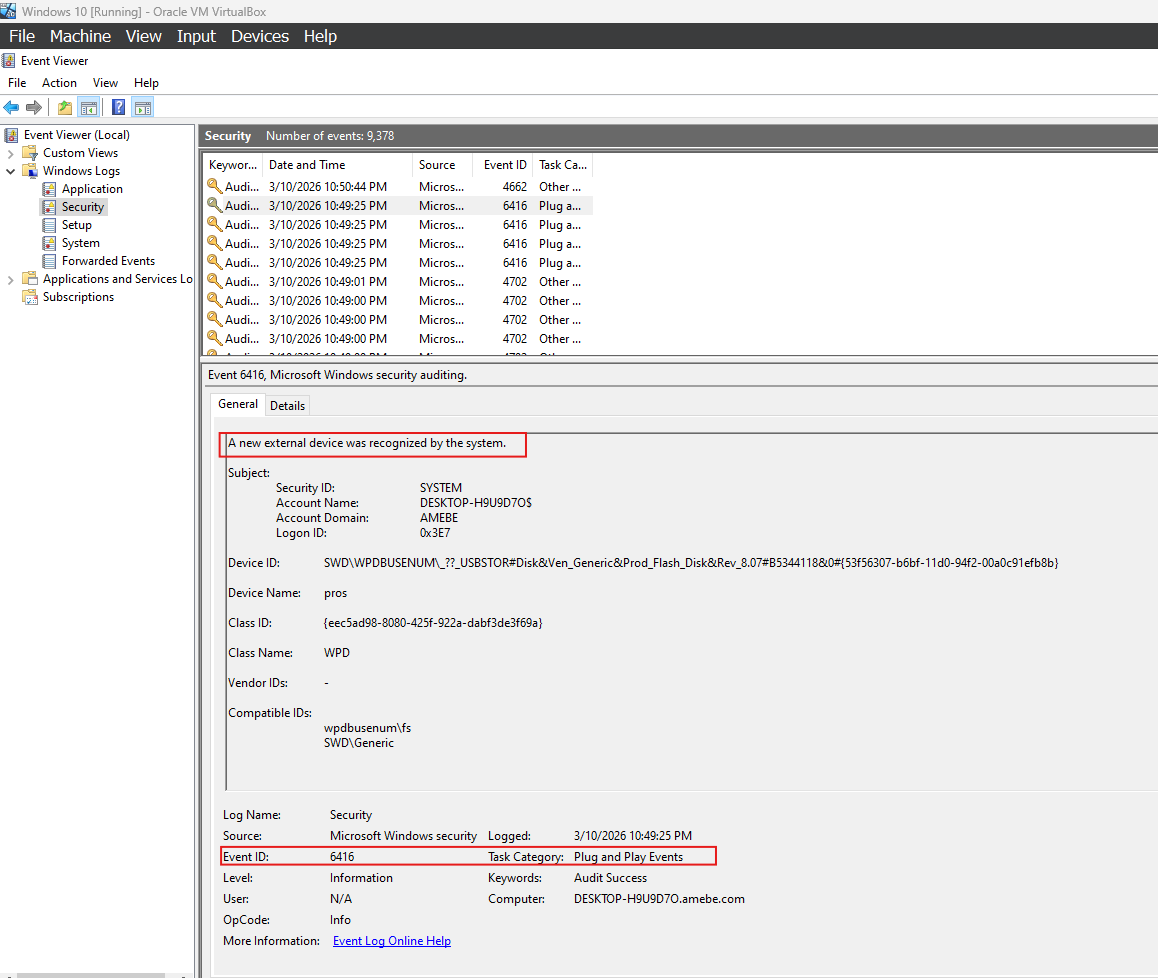1158x978 pixels.
Task: Open the VirtualBox Input menu
Action: click(196, 36)
